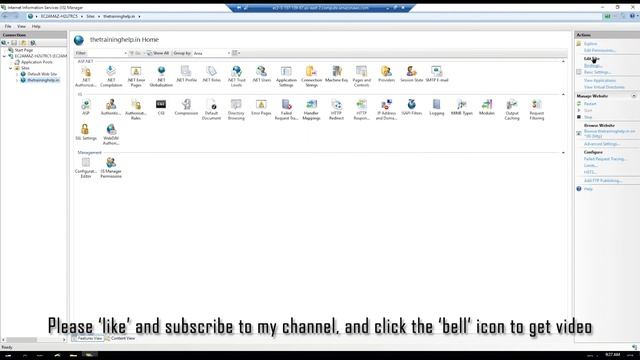Open the Machine Key feature
The image size is (640, 360).
click(x=337, y=74)
